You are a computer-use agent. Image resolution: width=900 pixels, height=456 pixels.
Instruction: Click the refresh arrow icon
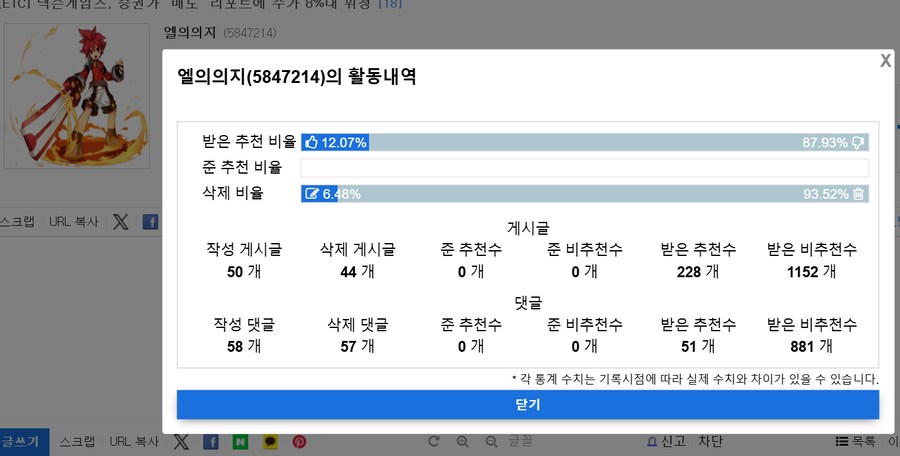point(433,441)
